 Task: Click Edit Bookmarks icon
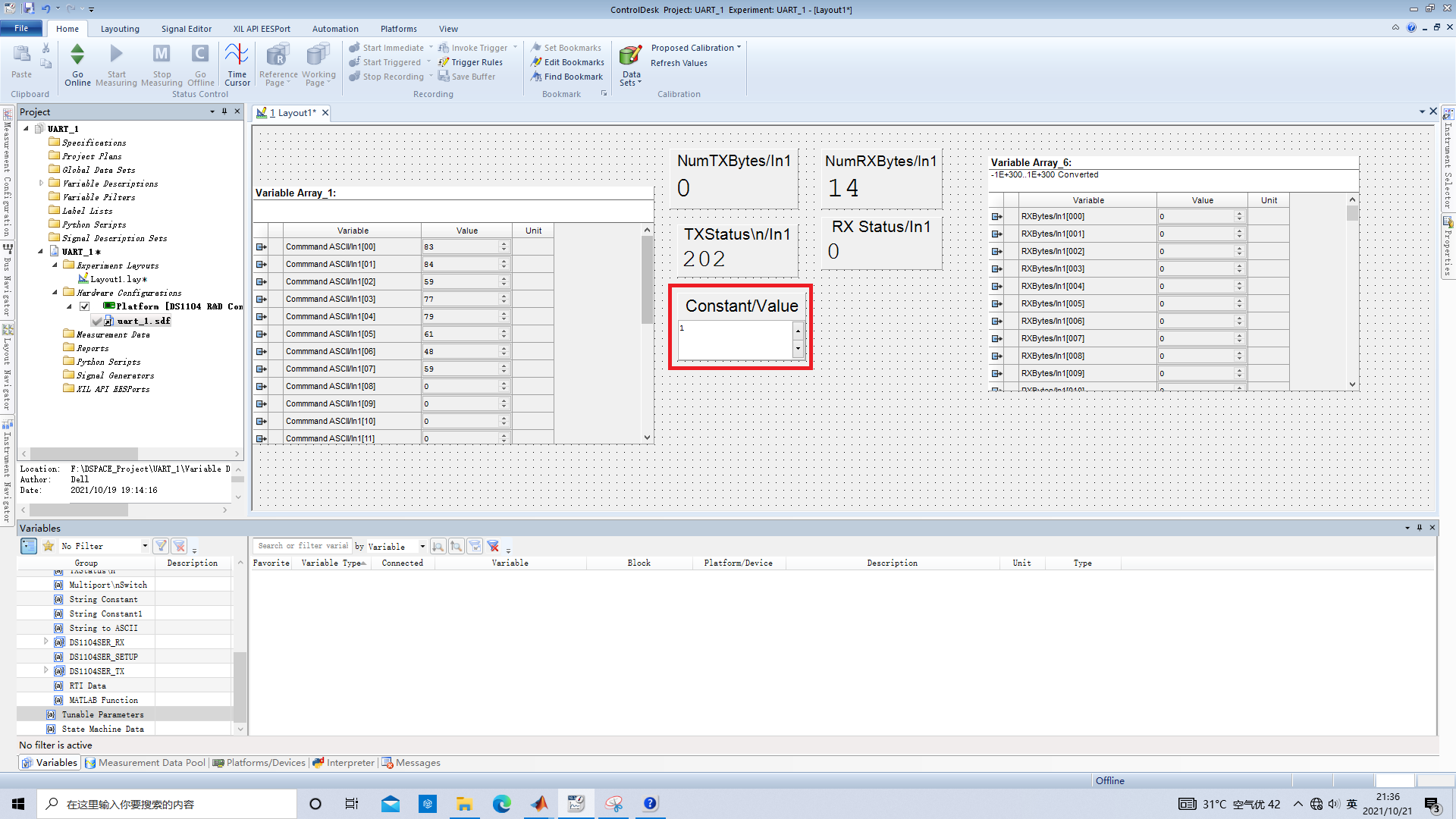[x=536, y=62]
